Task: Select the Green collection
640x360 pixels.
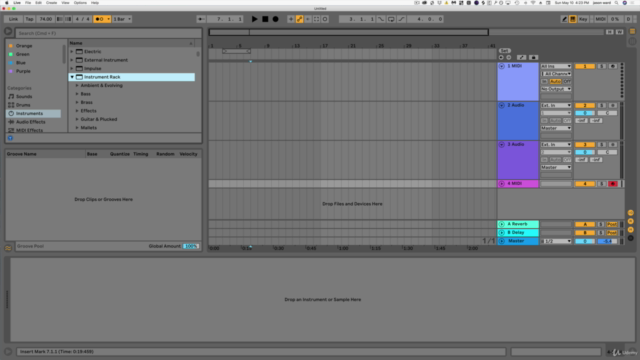Action: click(x=23, y=54)
